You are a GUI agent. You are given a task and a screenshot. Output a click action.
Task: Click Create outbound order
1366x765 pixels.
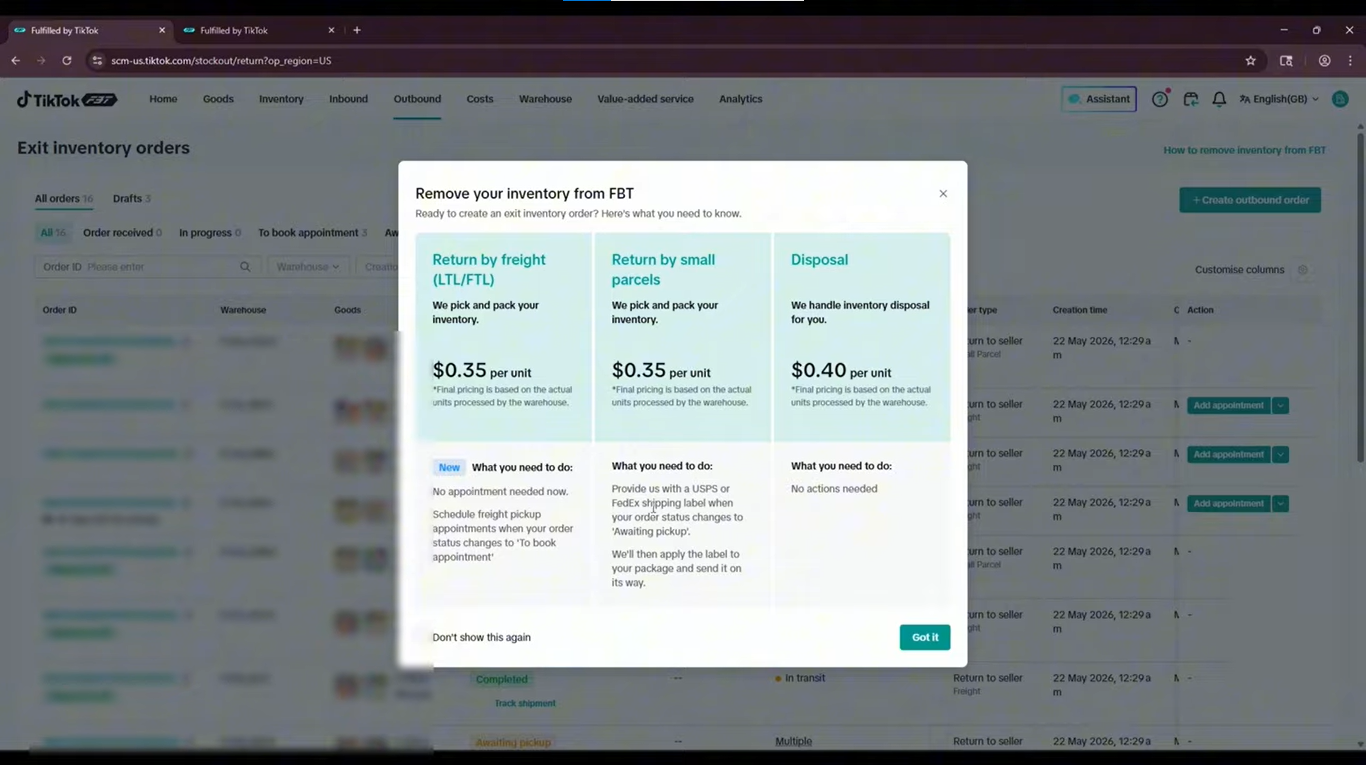click(1250, 200)
